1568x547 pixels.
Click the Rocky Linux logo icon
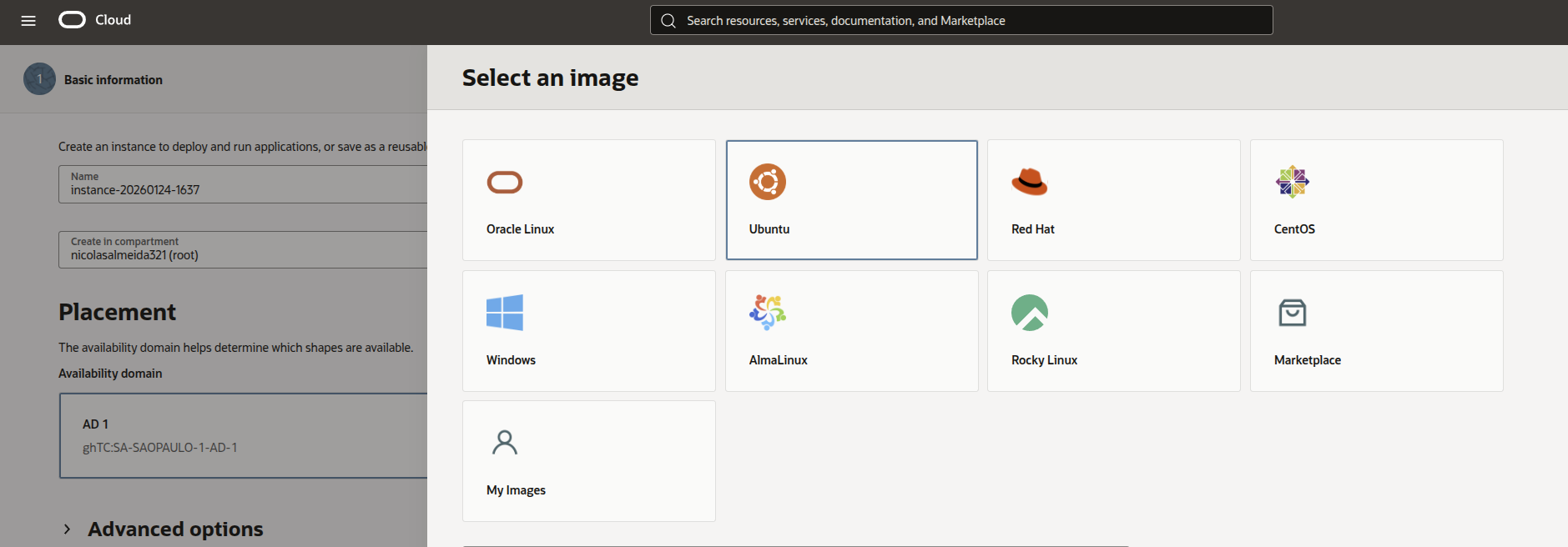tap(1030, 313)
